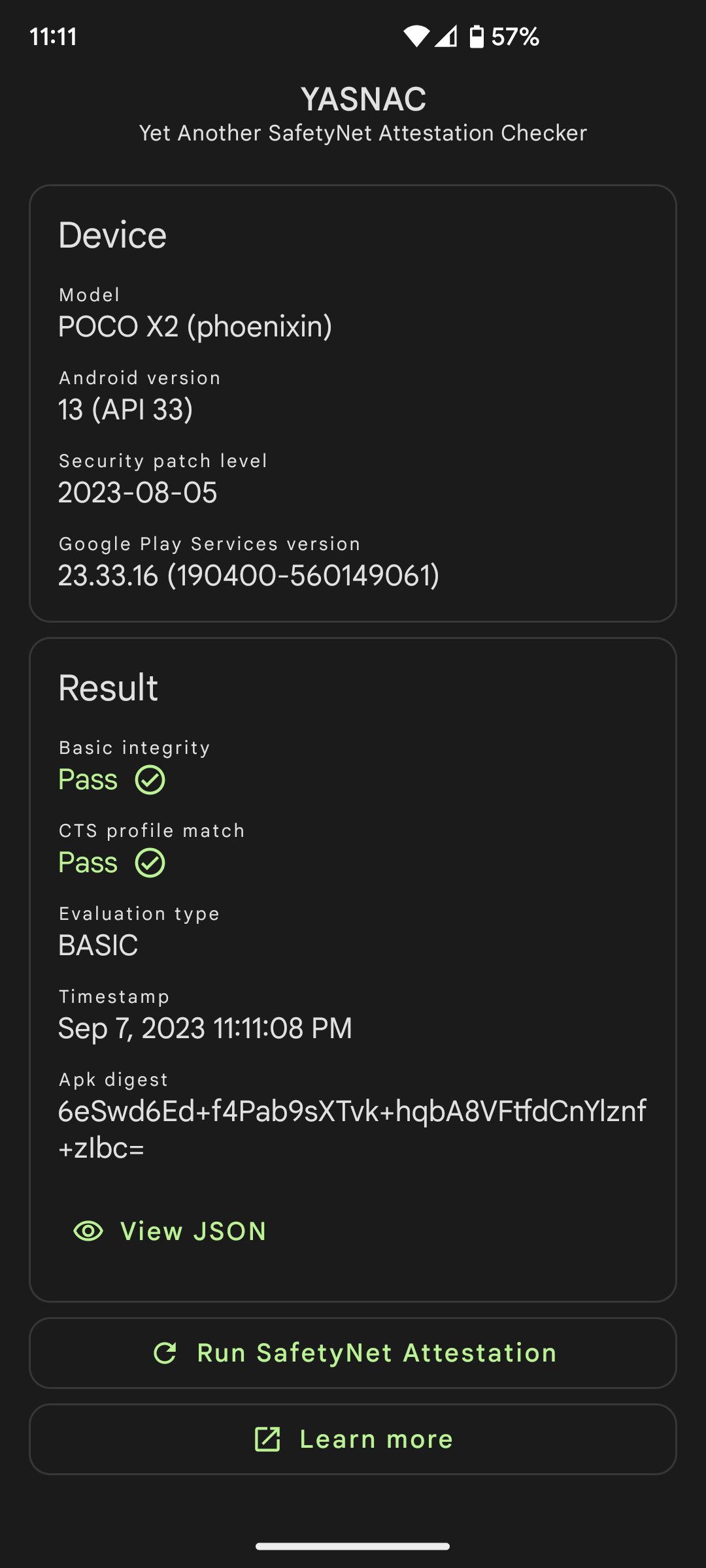Image resolution: width=706 pixels, height=1568 pixels.
Task: Open the View JSON button
Action: click(x=171, y=1231)
